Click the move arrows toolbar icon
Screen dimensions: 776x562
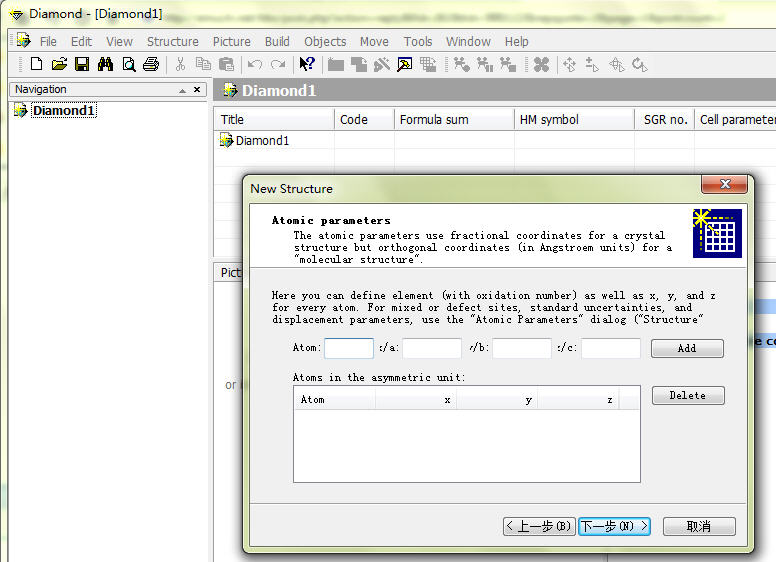tap(570, 64)
